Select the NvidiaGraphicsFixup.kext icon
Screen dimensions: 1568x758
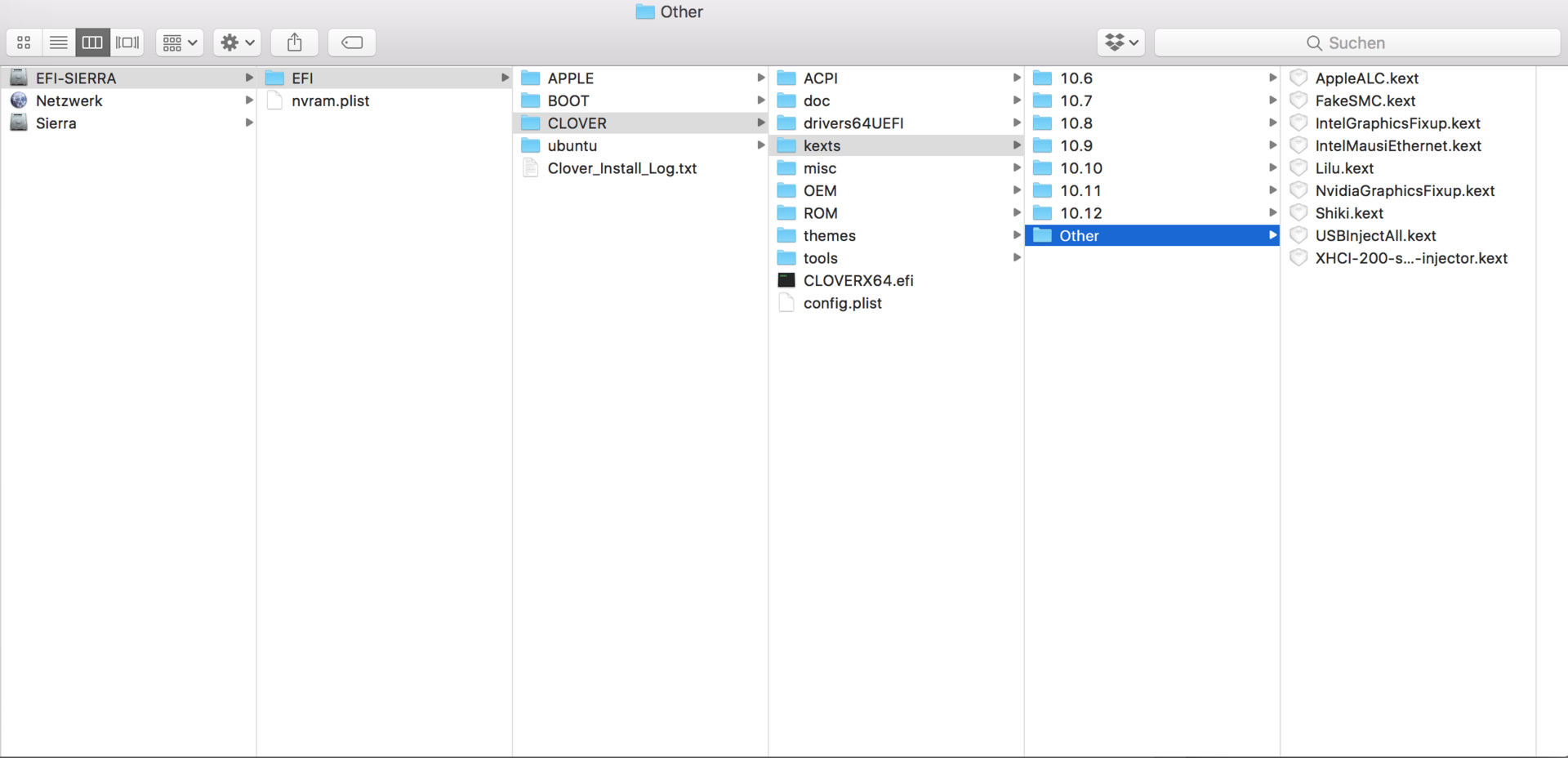1298,190
